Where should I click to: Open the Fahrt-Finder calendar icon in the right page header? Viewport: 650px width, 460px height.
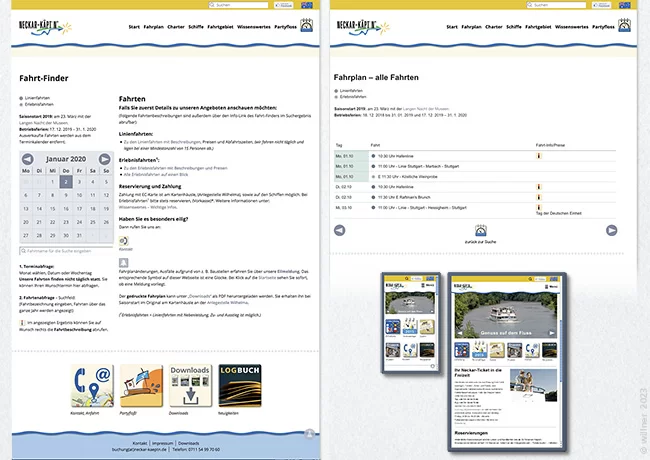click(x=624, y=25)
